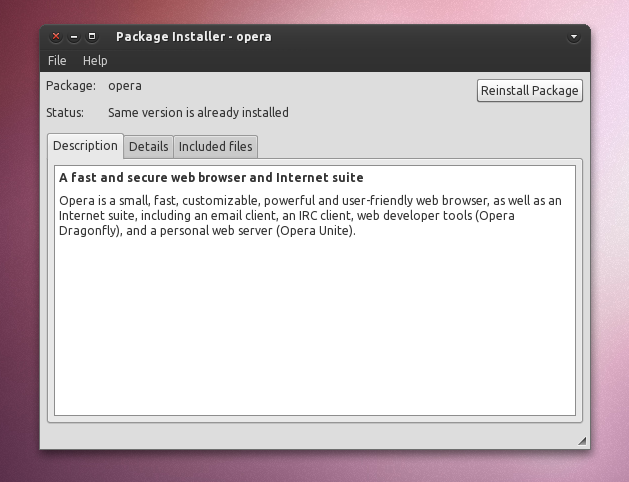Click the 'Status:' label
Image resolution: width=629 pixels, height=482 pixels.
[x=65, y=113]
